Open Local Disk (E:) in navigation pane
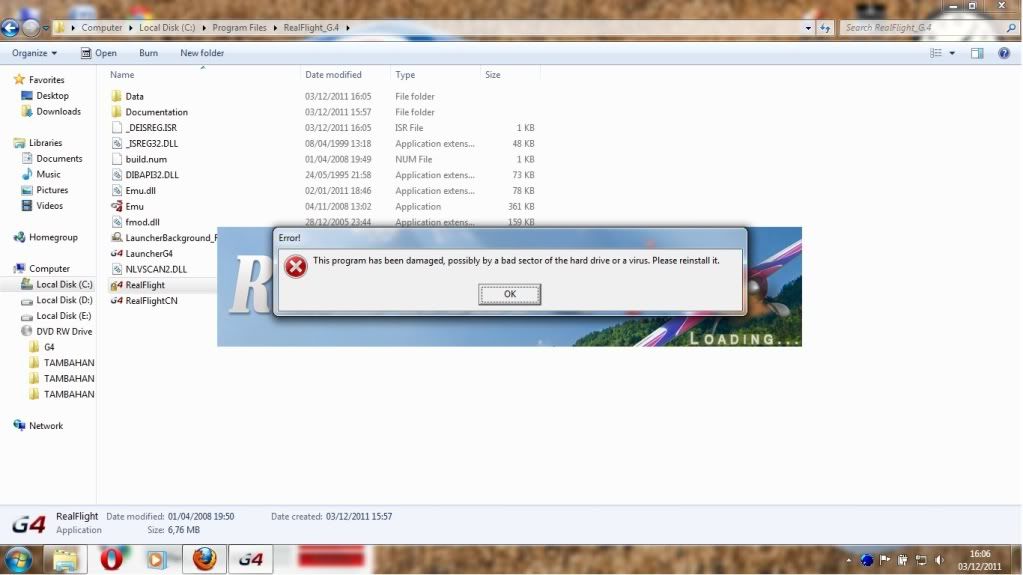Screen dimensions: 1023x575 click(x=63, y=316)
